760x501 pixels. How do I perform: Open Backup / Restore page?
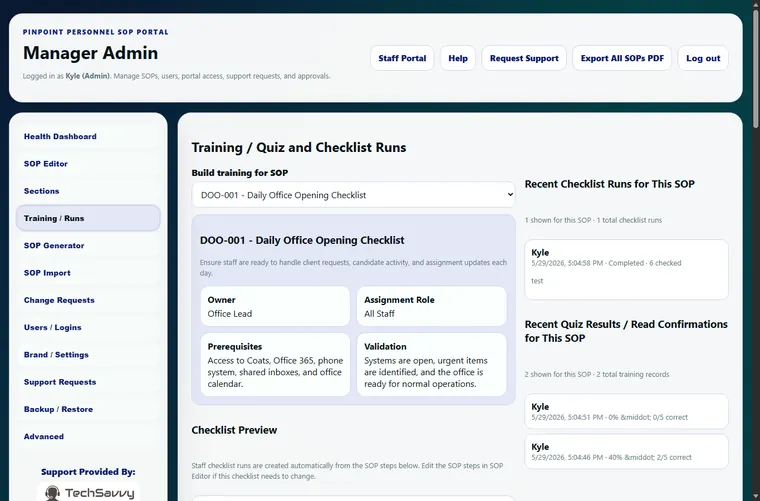(88, 409)
